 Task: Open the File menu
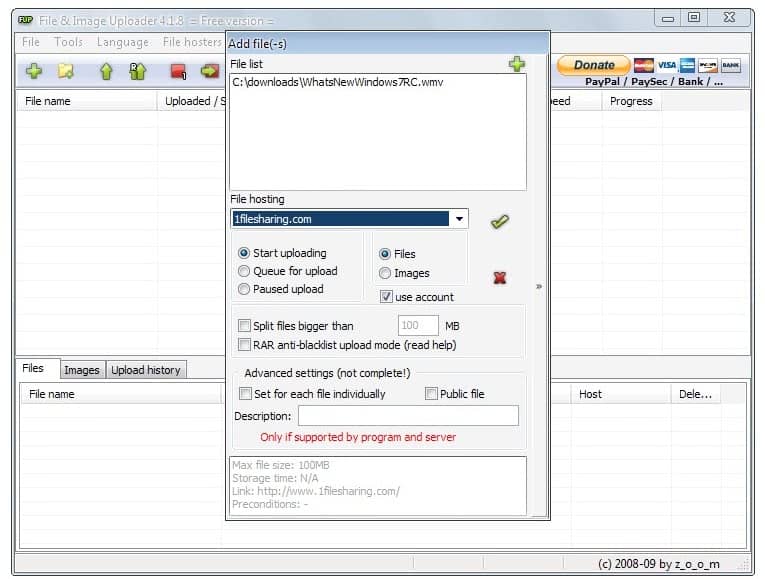(x=30, y=42)
